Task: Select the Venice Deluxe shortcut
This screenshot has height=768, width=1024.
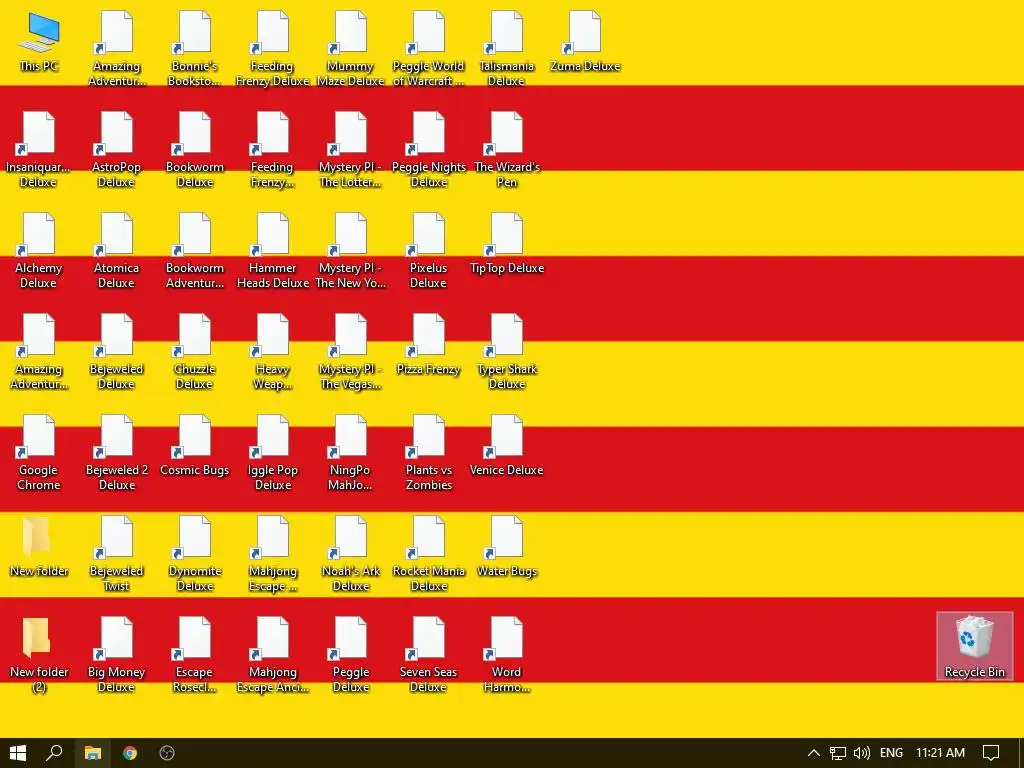Action: click(x=506, y=447)
